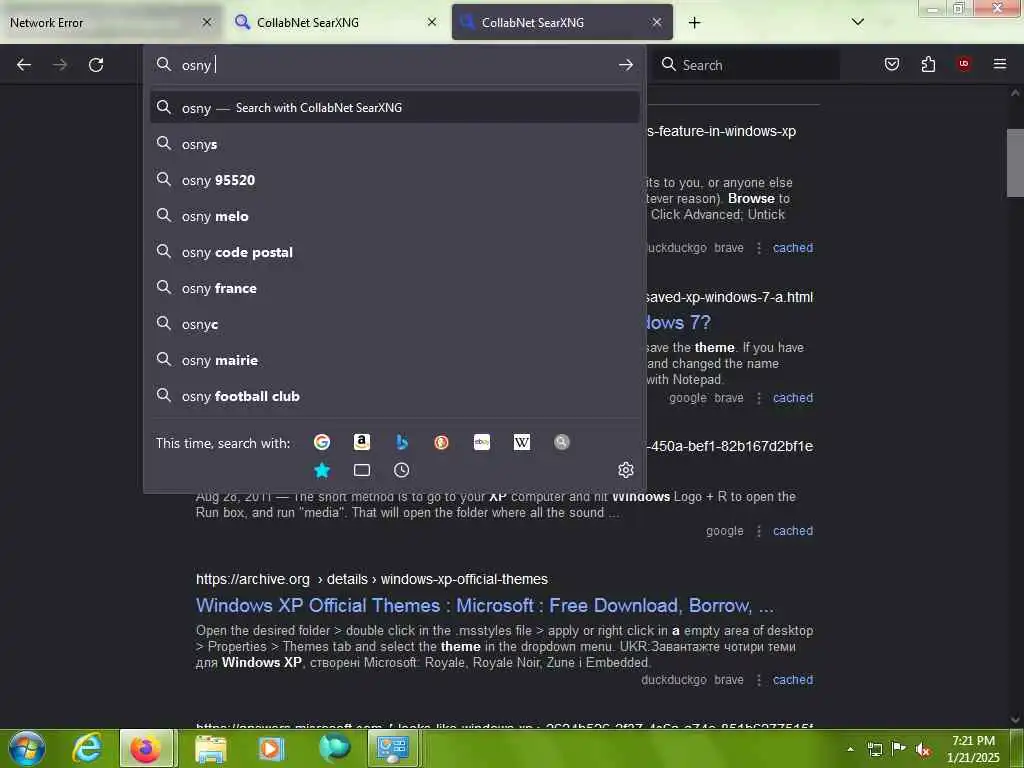This screenshot has width=1024, height=768.
Task: Search this time with Amazon icon
Action: pos(362,443)
